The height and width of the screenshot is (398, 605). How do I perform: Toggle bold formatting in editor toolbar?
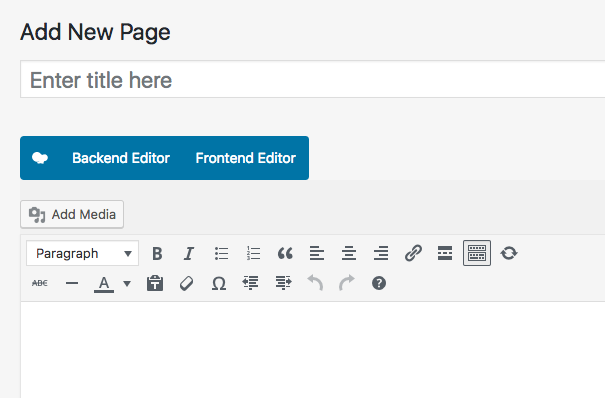coord(157,253)
